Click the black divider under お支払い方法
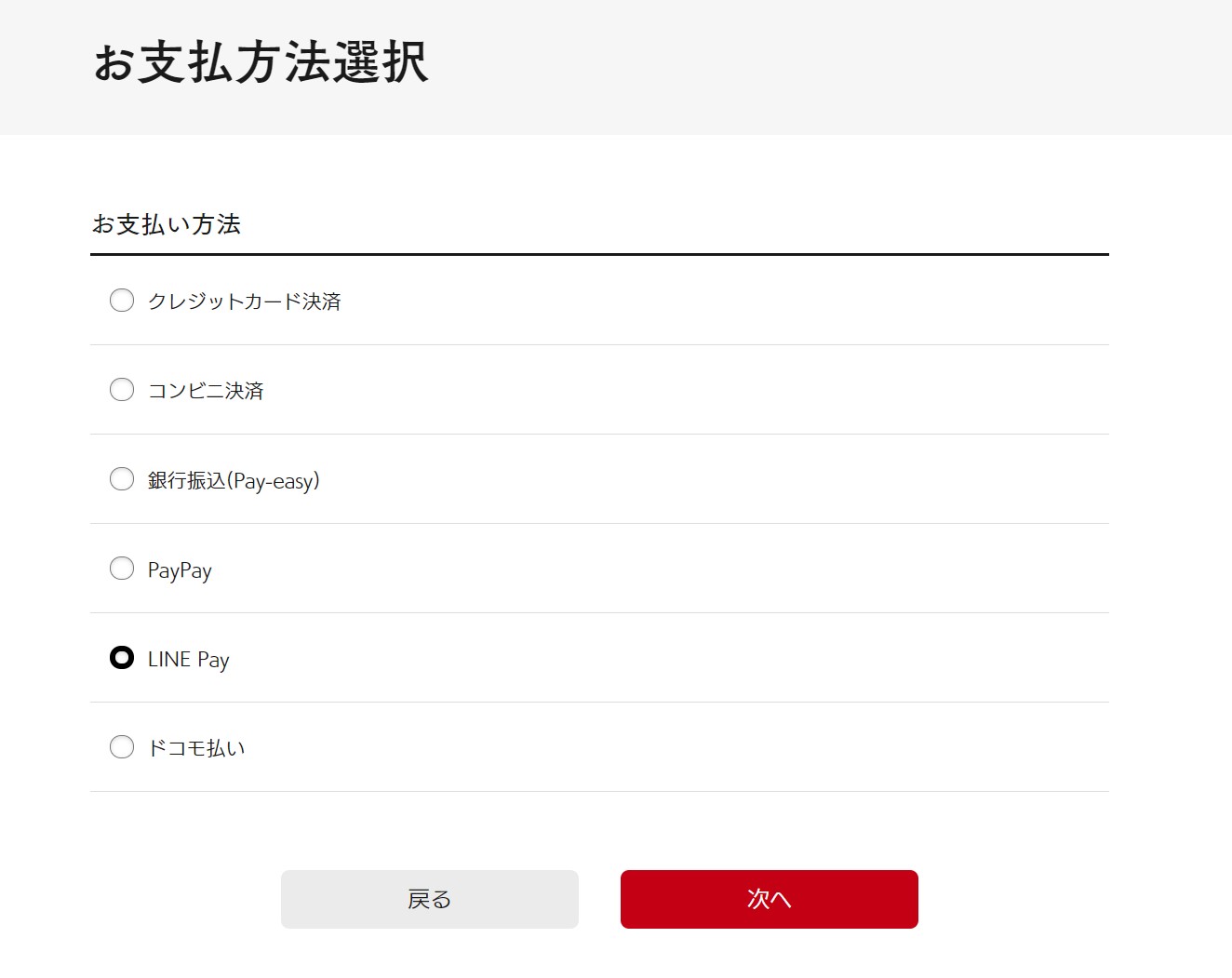The width and height of the screenshot is (1232, 978). 599,254
